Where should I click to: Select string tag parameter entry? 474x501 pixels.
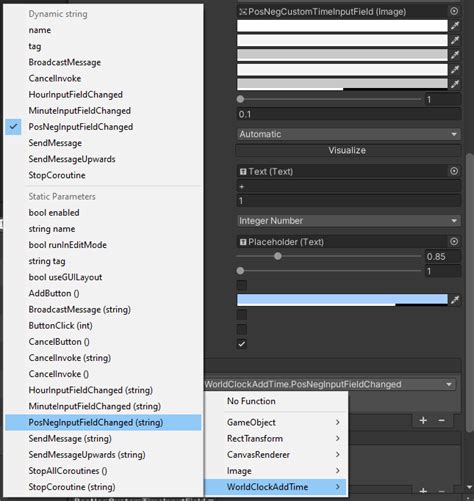pos(103,261)
